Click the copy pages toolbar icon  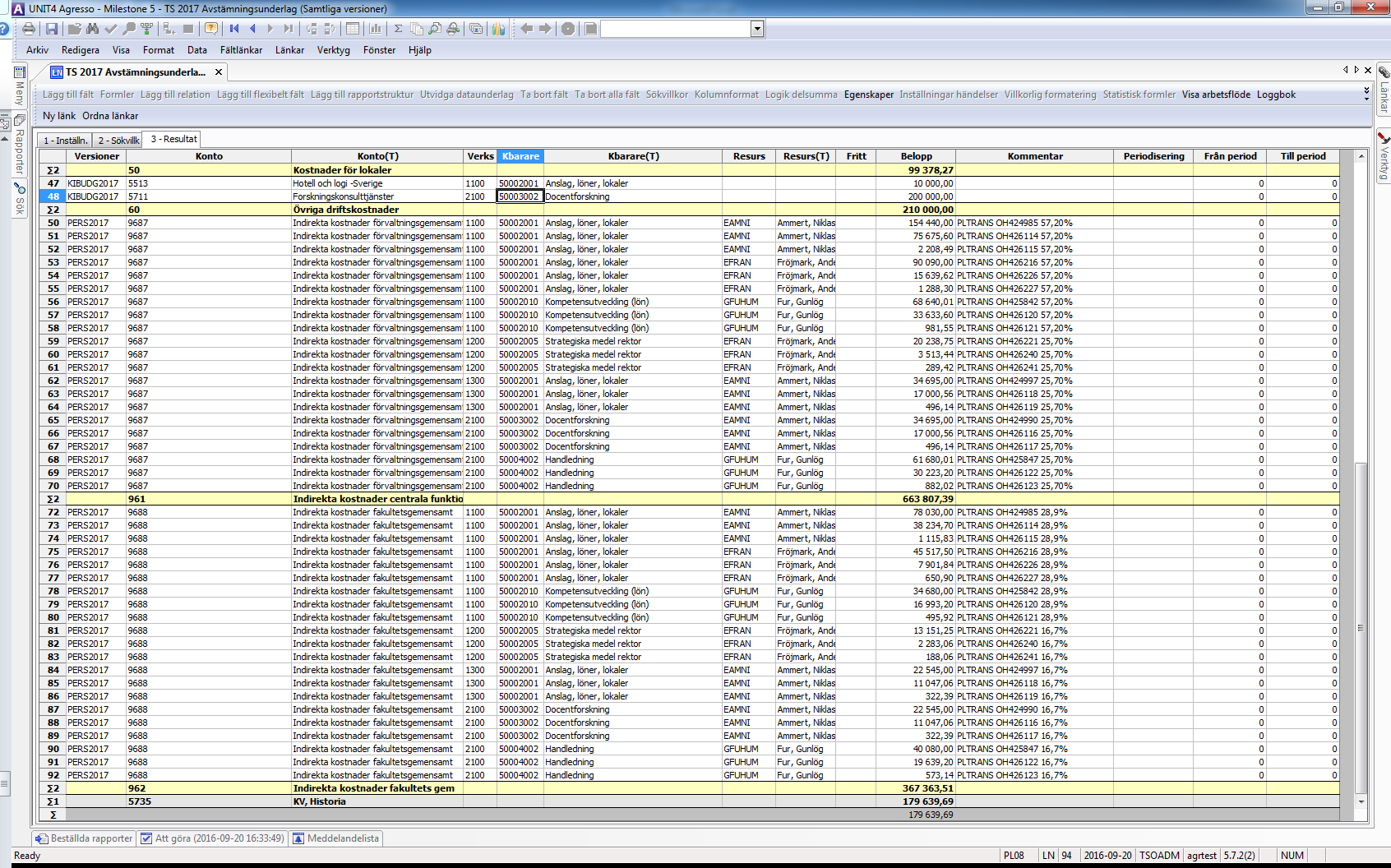pyautogui.click(x=417, y=29)
